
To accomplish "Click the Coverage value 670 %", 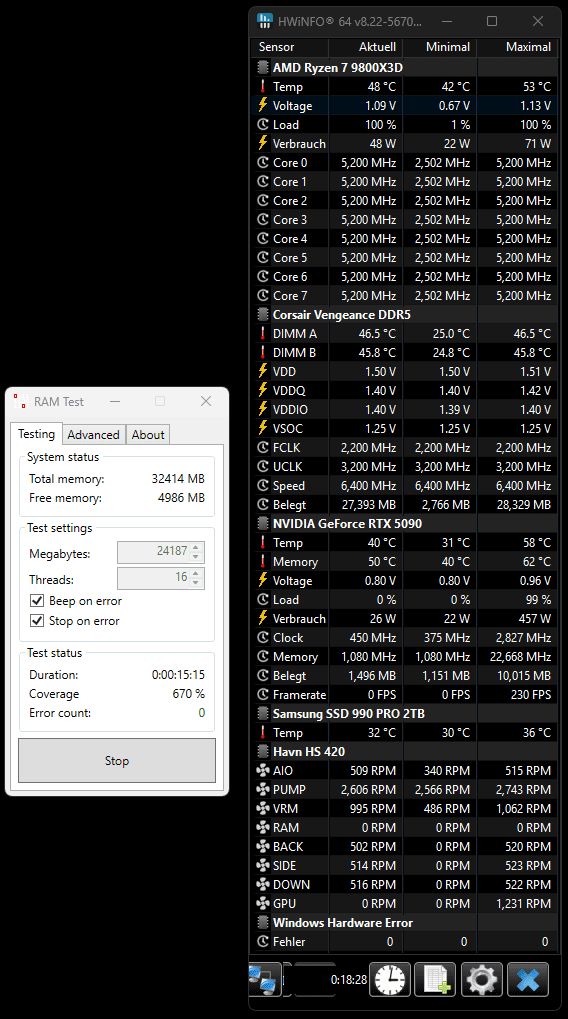I will 188,694.
